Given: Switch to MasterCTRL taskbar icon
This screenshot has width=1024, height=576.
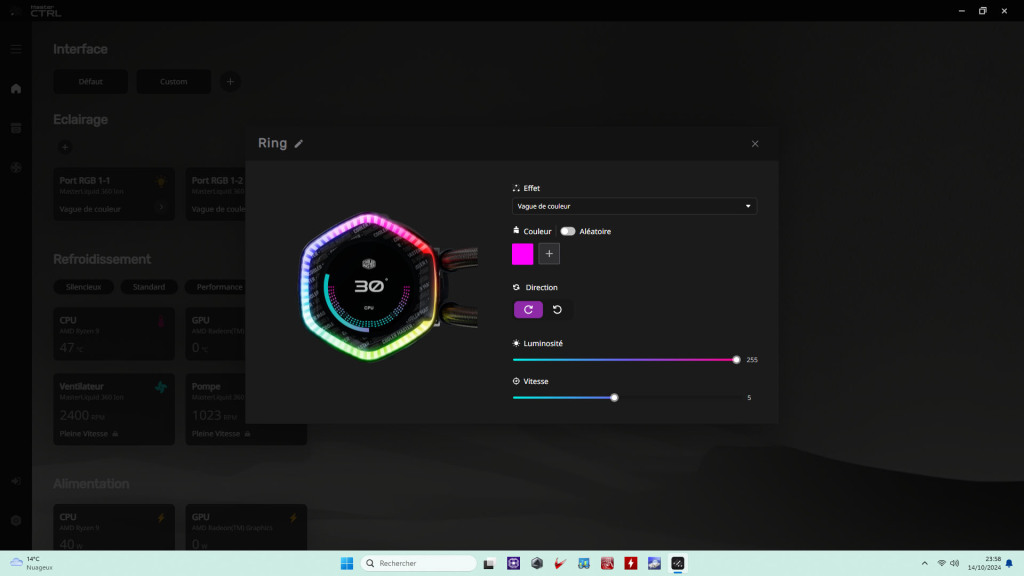Looking at the screenshot, I should coord(678,563).
